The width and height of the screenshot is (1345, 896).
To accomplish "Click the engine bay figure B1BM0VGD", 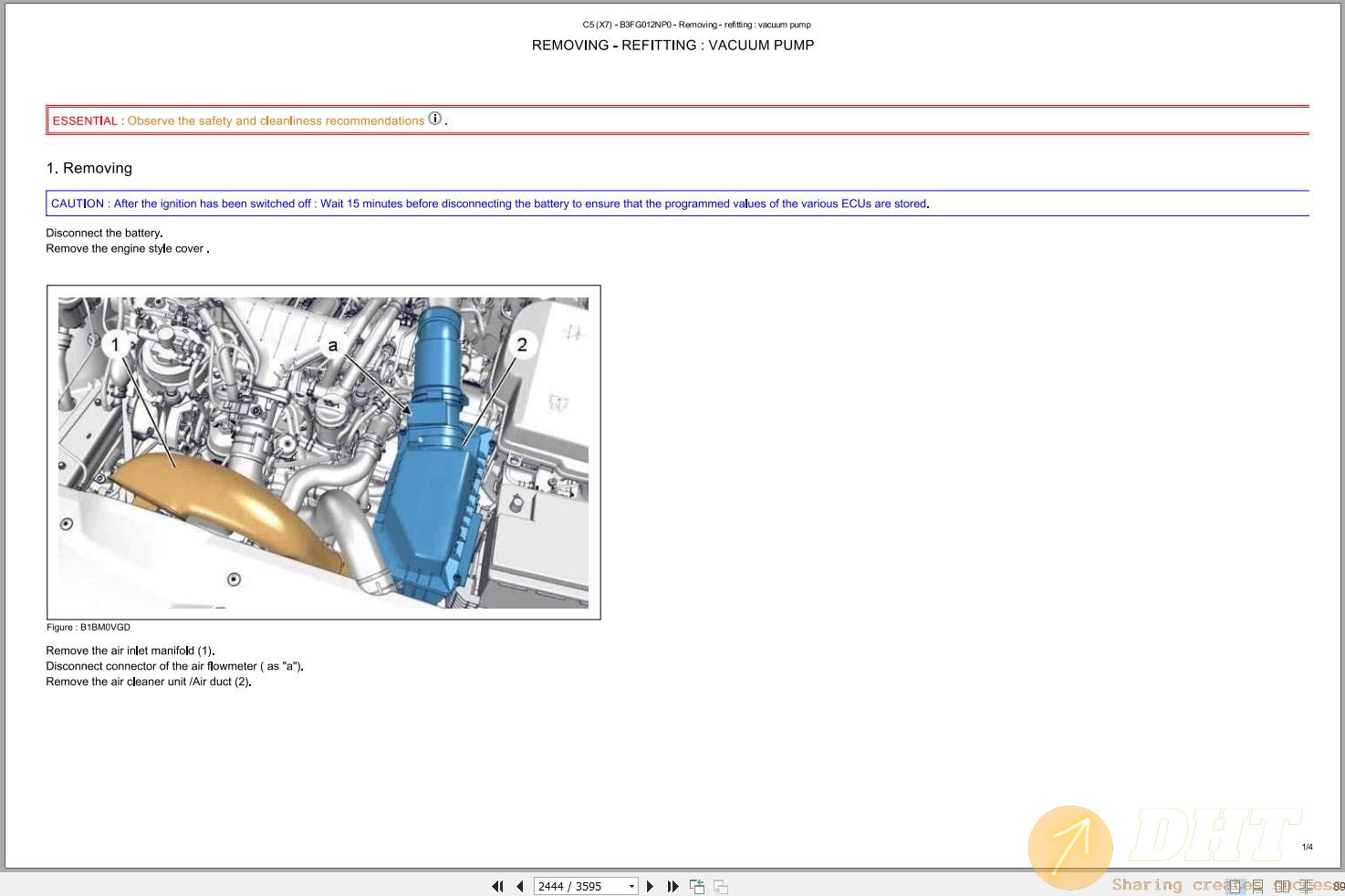I will pos(323,453).
